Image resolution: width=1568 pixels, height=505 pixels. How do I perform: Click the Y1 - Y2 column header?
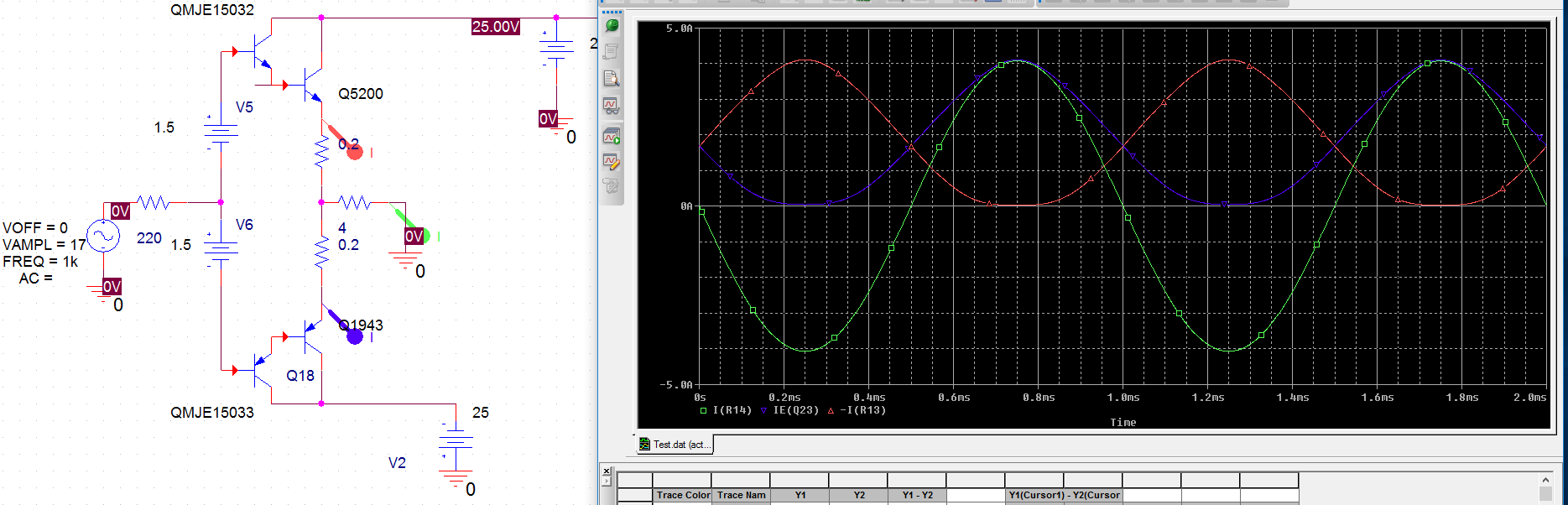click(918, 495)
